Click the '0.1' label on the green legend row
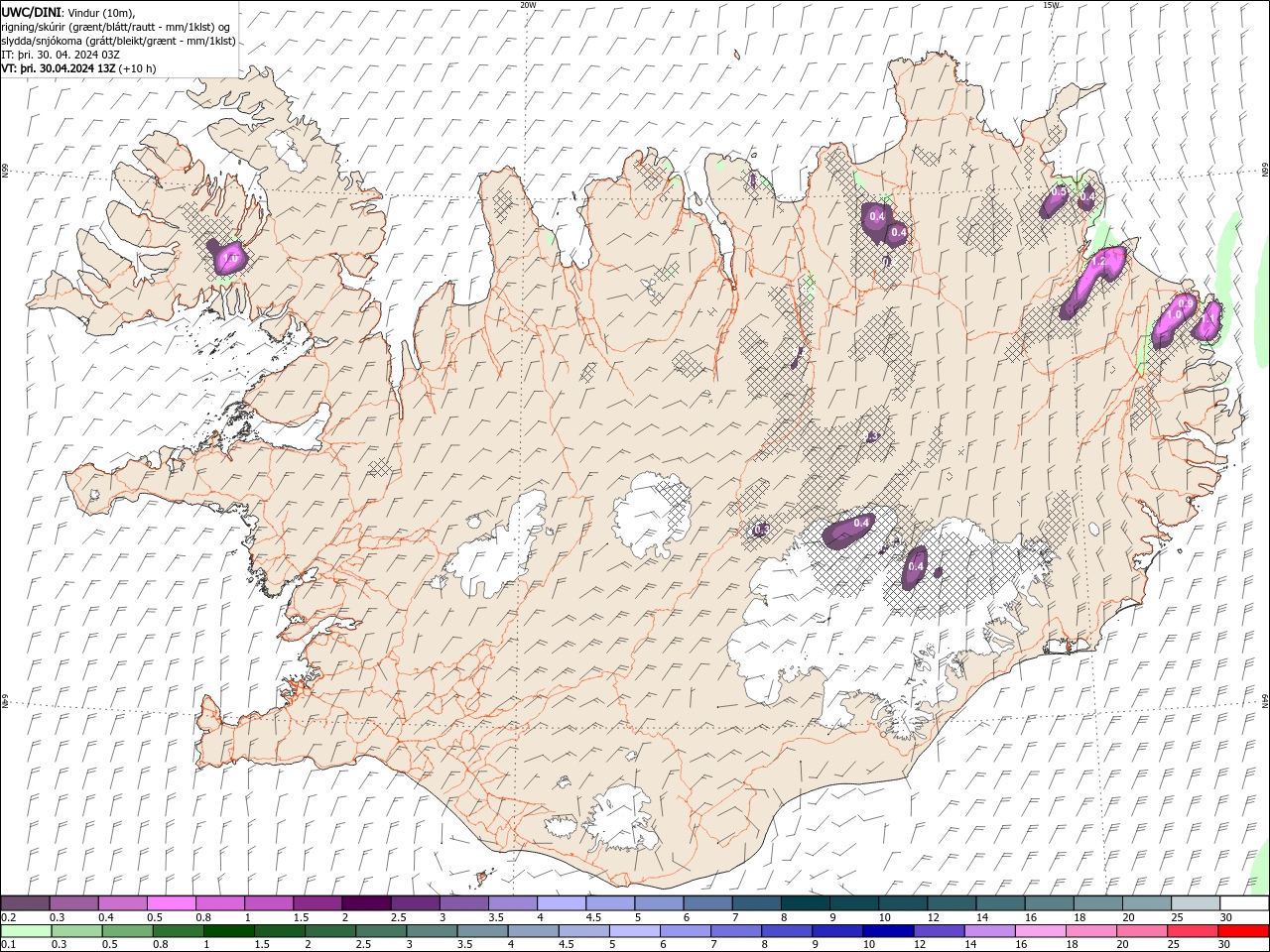 tap(8, 944)
